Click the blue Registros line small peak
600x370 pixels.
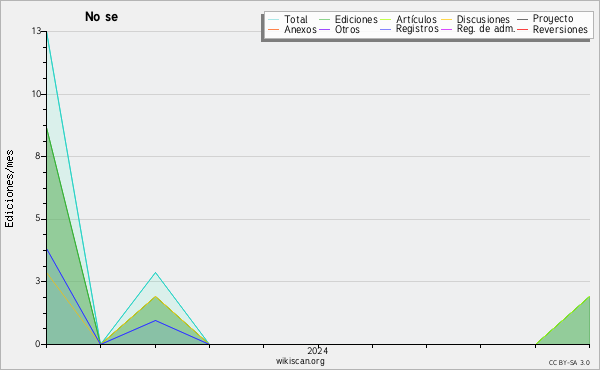[x=155, y=321]
